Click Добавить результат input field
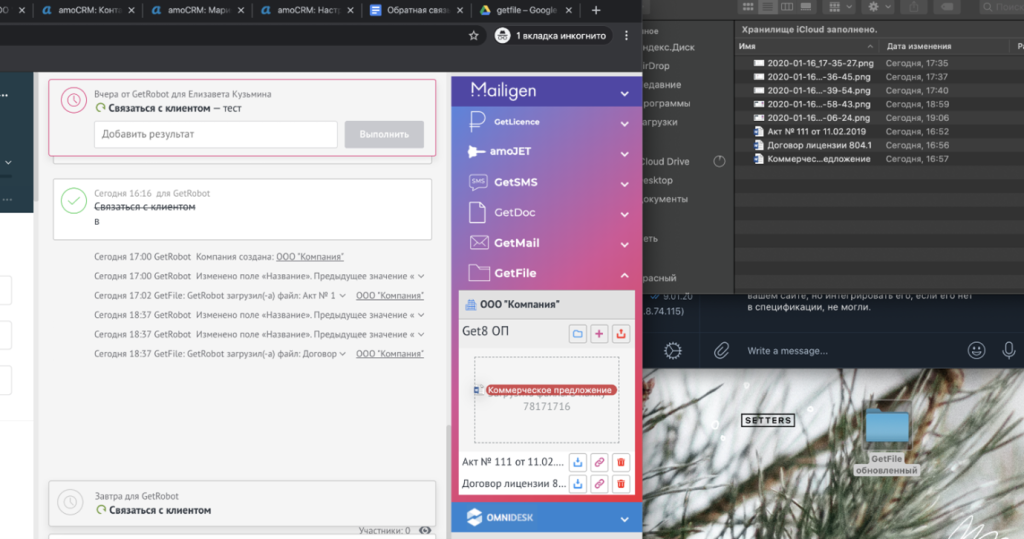This screenshot has width=1024, height=539. pyautogui.click(x=216, y=134)
